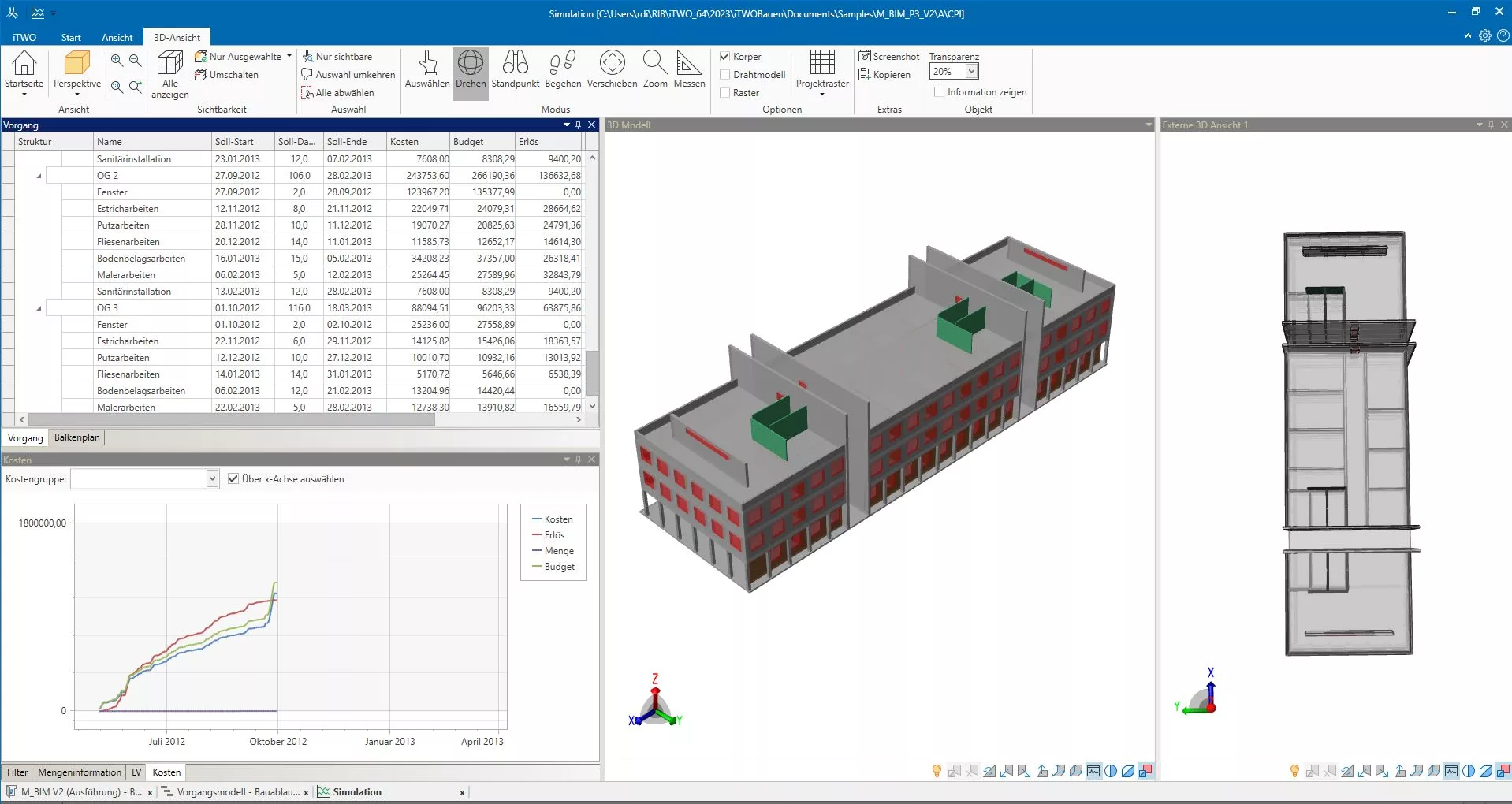
Task: Open Vorgang panel options dropdown arrow
Action: (566, 125)
